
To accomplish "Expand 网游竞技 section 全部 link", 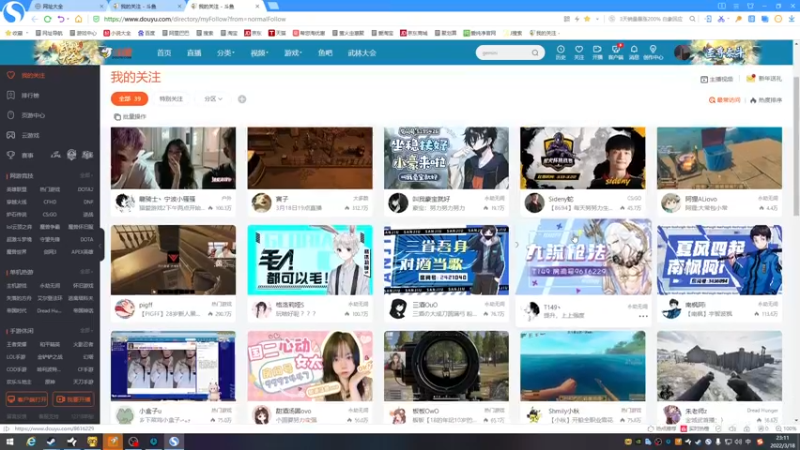I will tap(85, 176).
